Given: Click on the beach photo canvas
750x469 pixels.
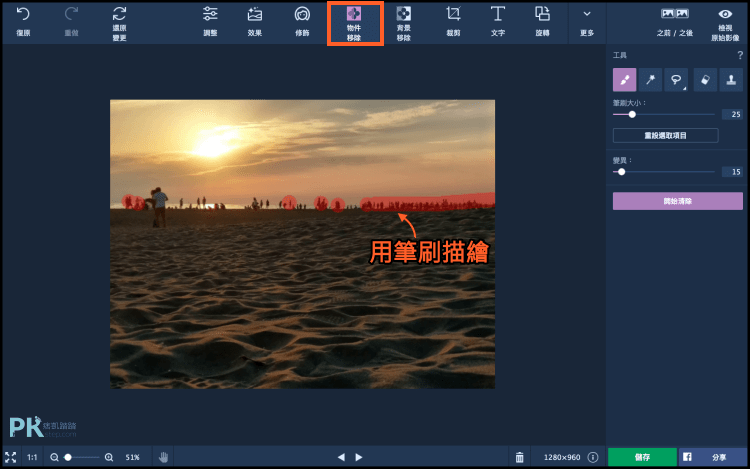Looking at the screenshot, I should pyautogui.click(x=302, y=244).
